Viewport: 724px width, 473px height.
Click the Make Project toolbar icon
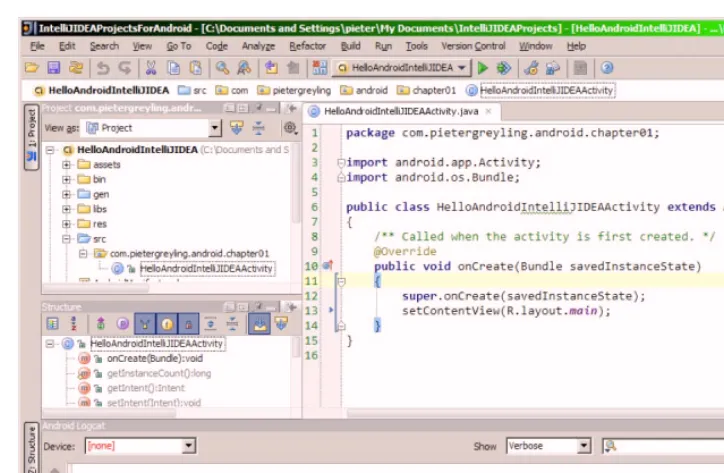(x=320, y=68)
